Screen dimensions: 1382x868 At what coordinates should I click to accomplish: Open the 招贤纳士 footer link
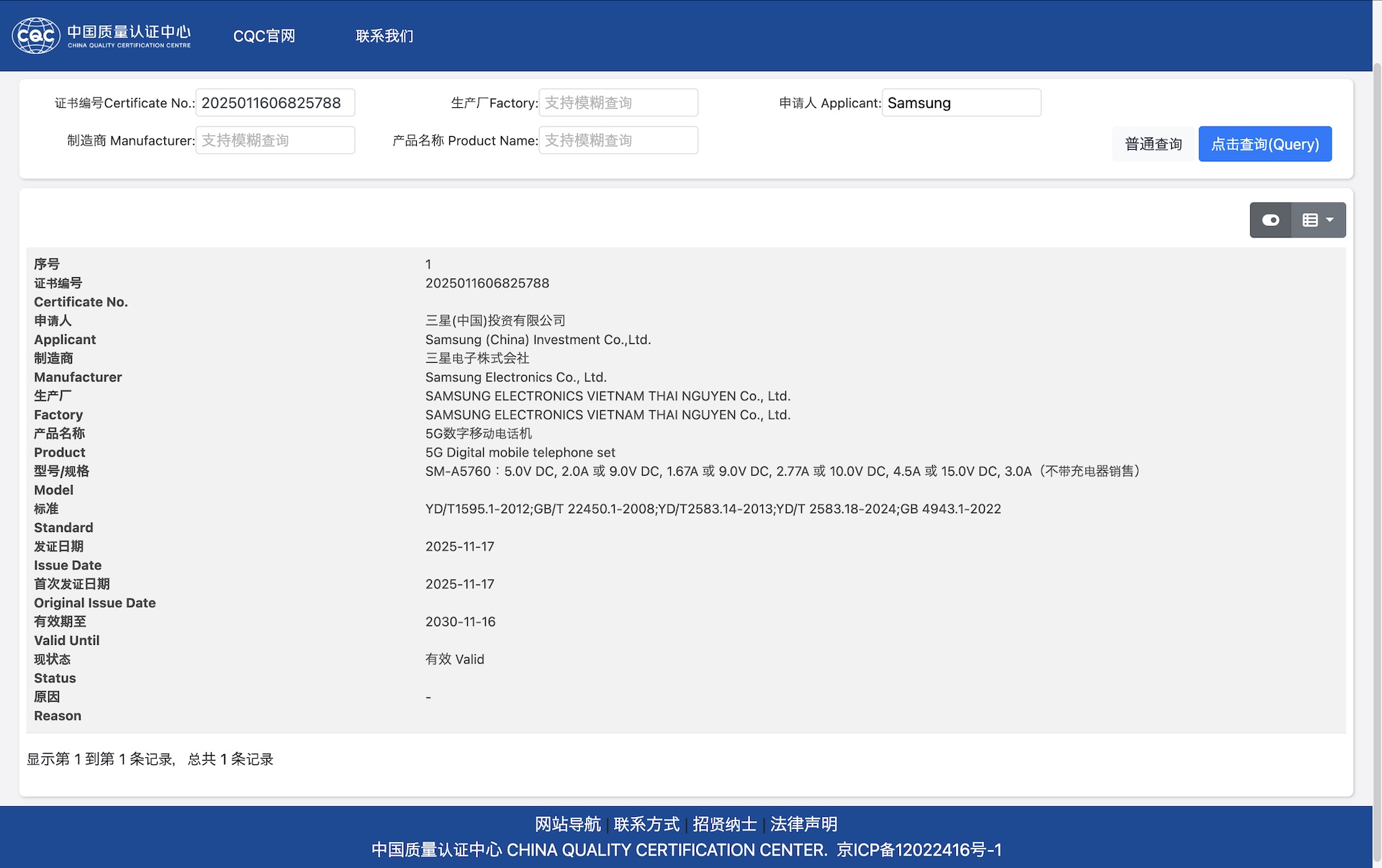724,824
